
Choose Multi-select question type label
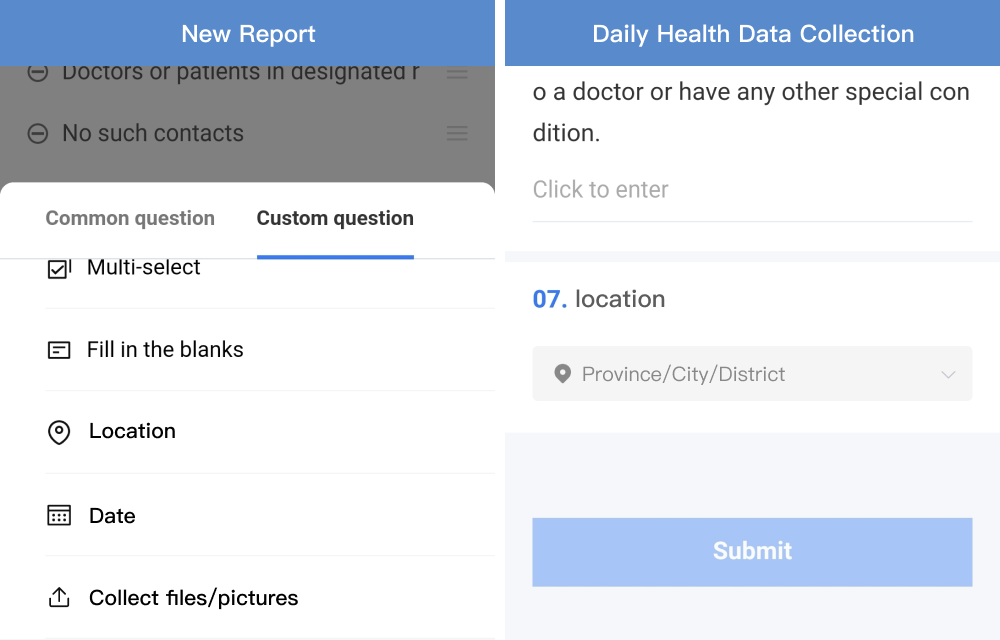(143, 268)
